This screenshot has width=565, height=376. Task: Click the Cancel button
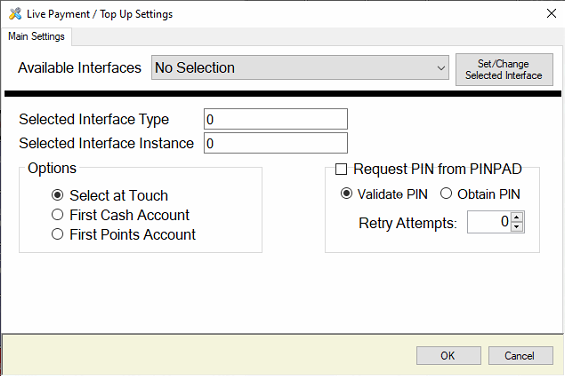point(520,356)
